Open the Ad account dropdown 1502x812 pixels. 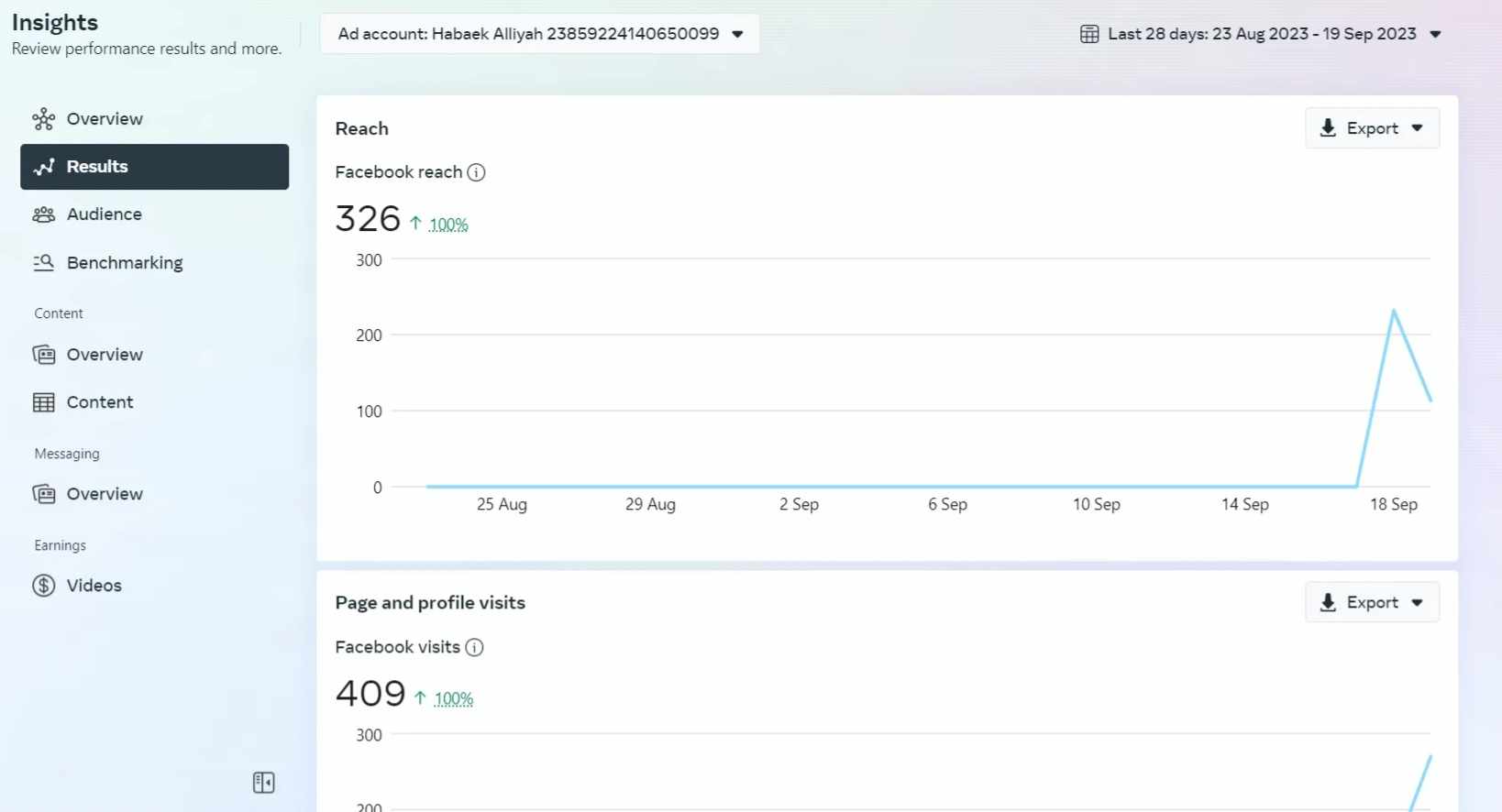(539, 34)
